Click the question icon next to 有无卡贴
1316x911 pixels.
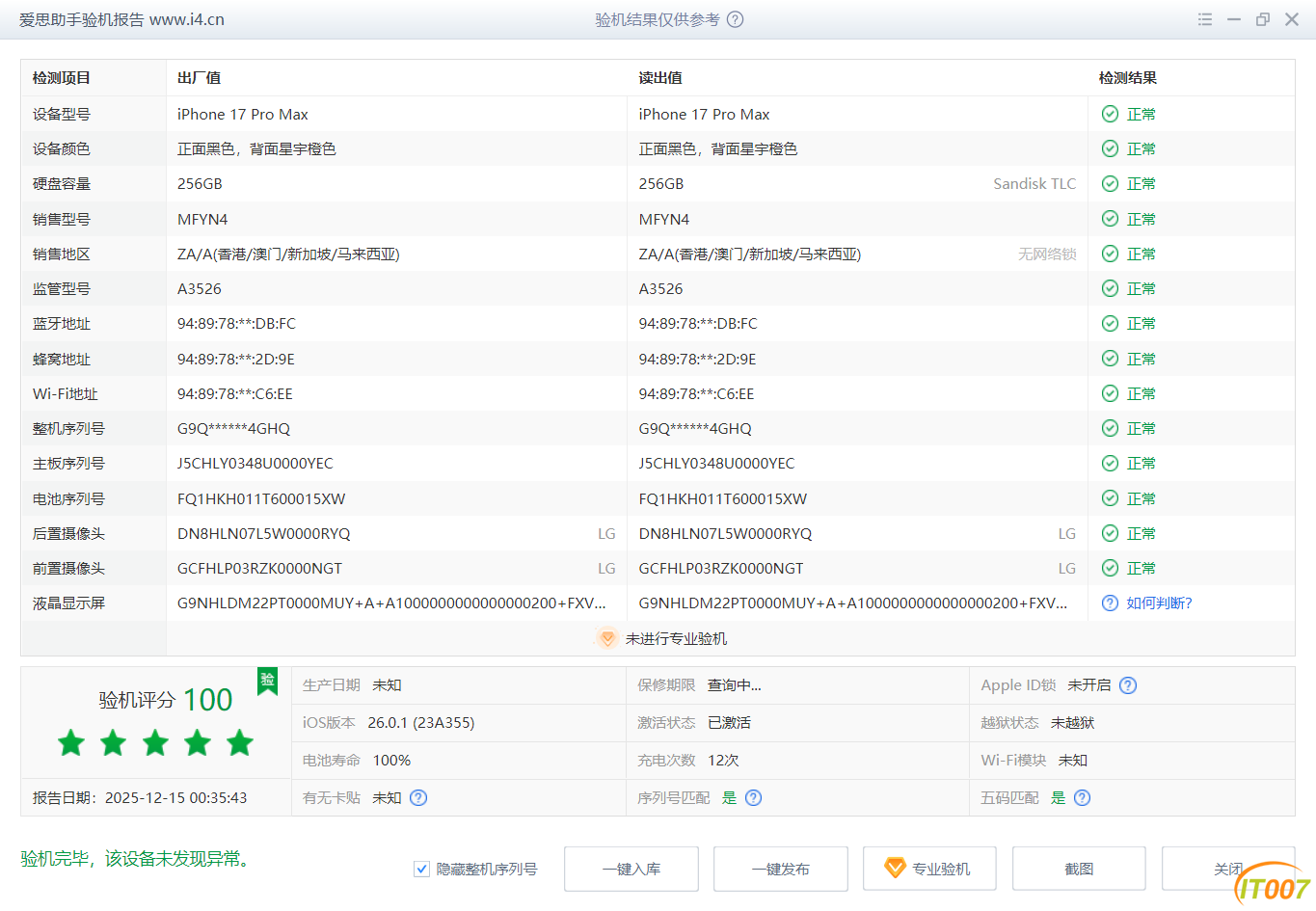coord(418,798)
